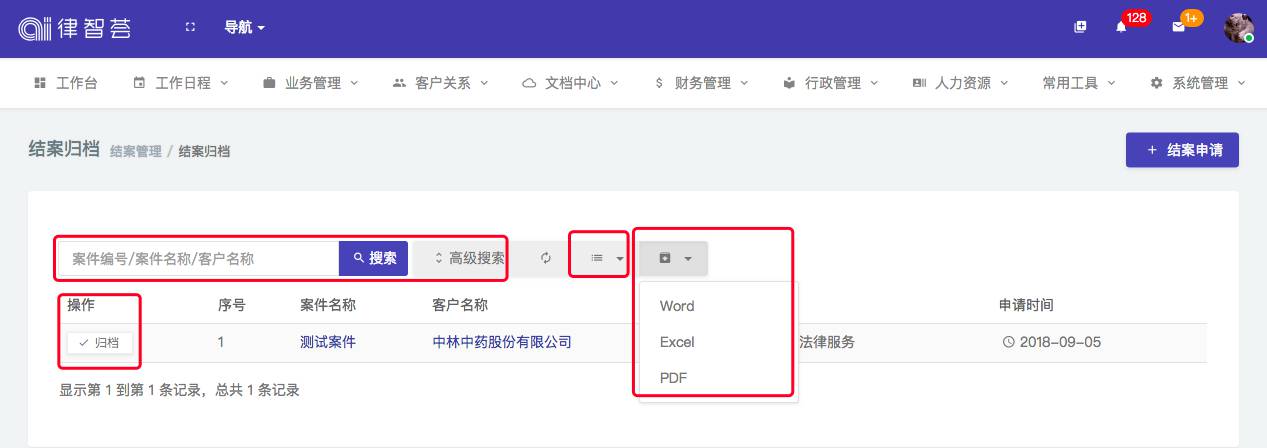Open the column list view dropdown
Viewport: 1267px width, 448px height.
tap(604, 258)
